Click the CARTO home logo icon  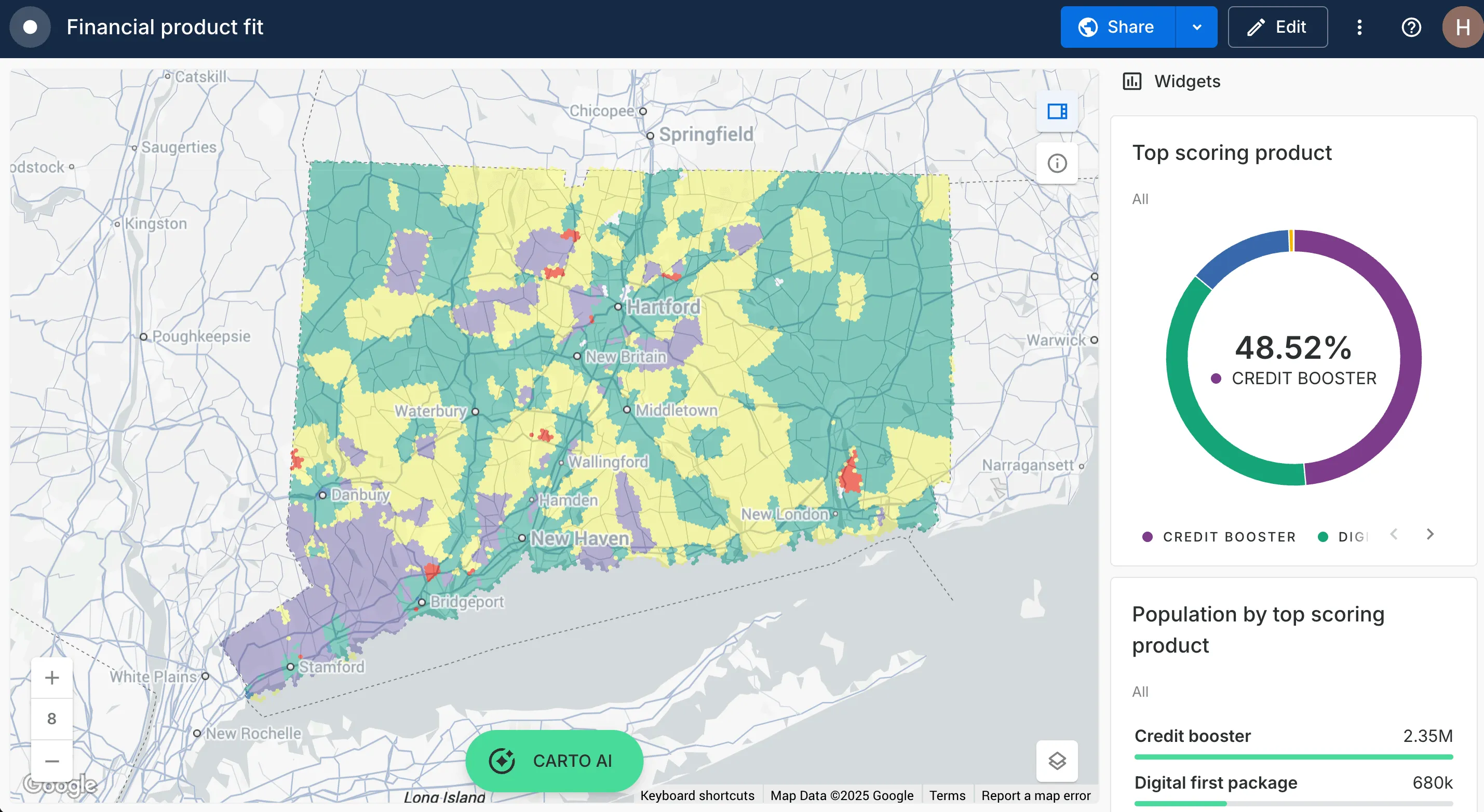[30, 27]
